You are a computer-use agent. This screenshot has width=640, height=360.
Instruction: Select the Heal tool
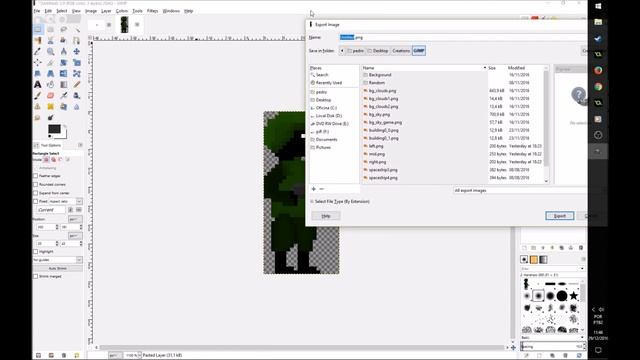[x=51, y=107]
